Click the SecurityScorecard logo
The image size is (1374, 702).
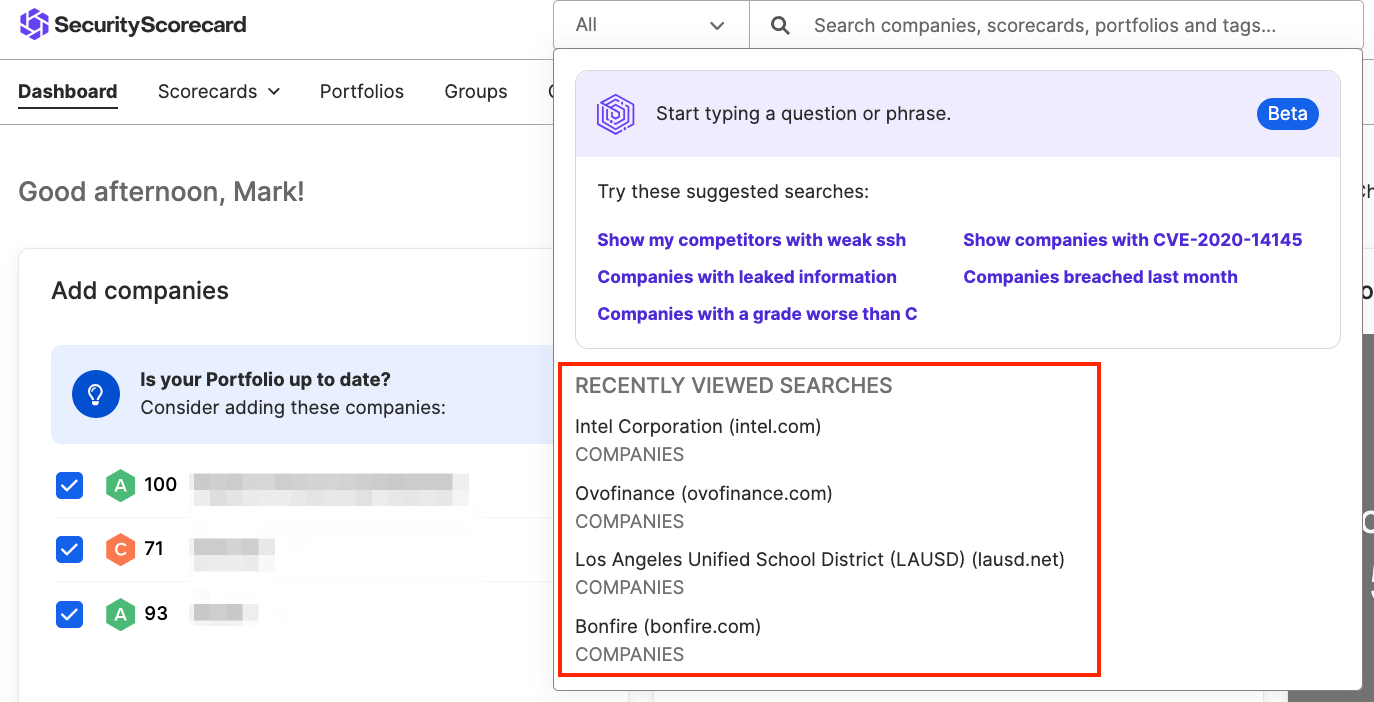tap(133, 24)
